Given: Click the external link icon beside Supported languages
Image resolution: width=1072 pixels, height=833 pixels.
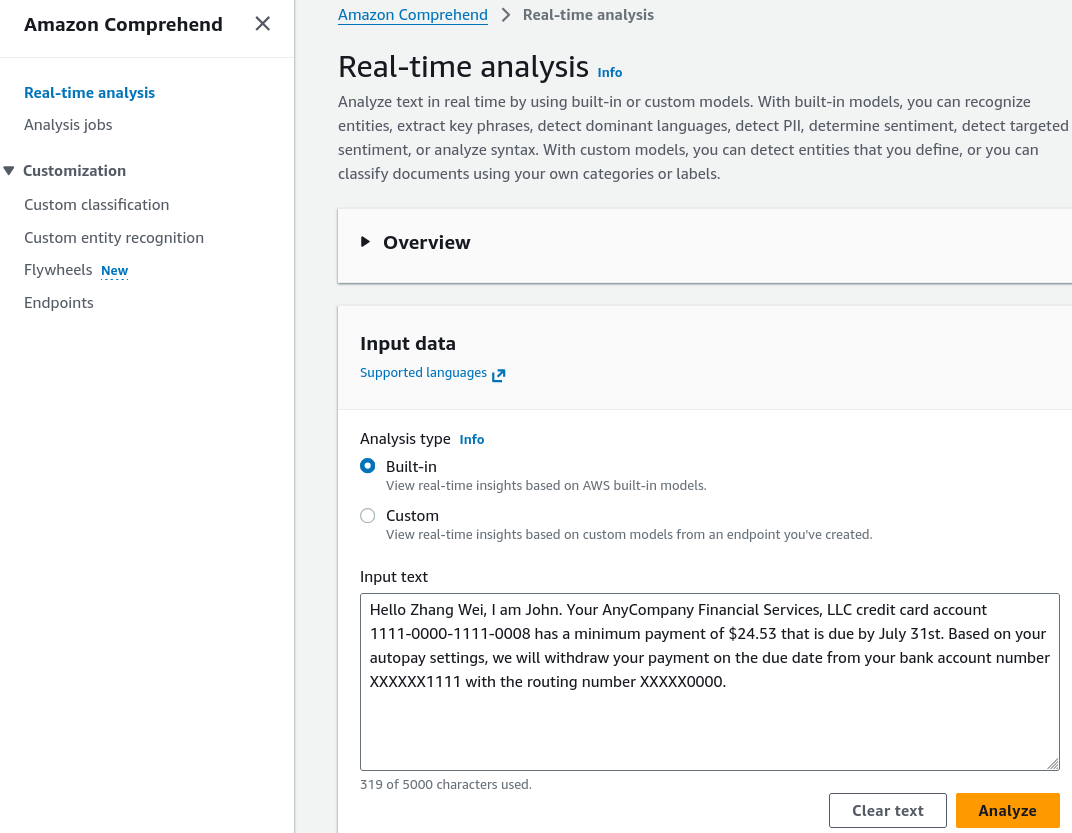Looking at the screenshot, I should [x=498, y=374].
